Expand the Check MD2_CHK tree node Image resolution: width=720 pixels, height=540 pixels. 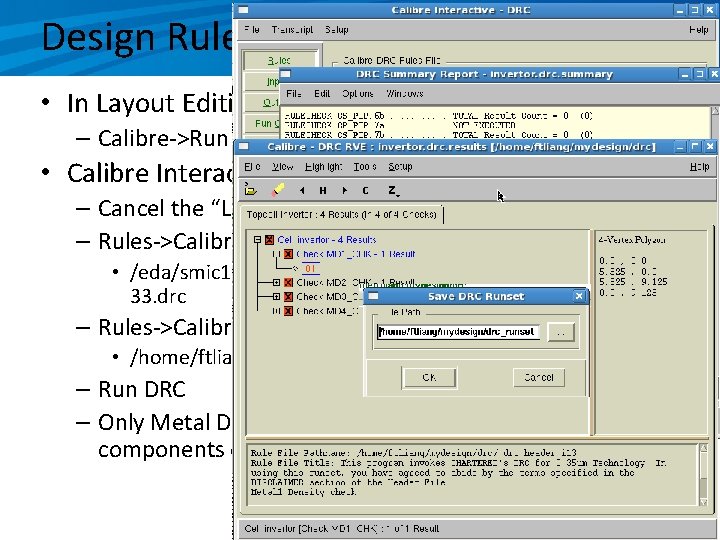coord(276,282)
